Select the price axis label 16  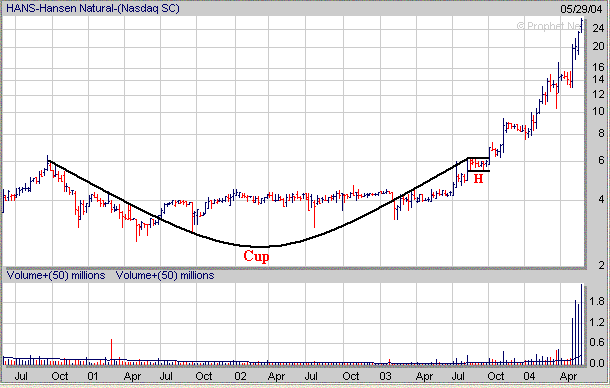point(598,67)
